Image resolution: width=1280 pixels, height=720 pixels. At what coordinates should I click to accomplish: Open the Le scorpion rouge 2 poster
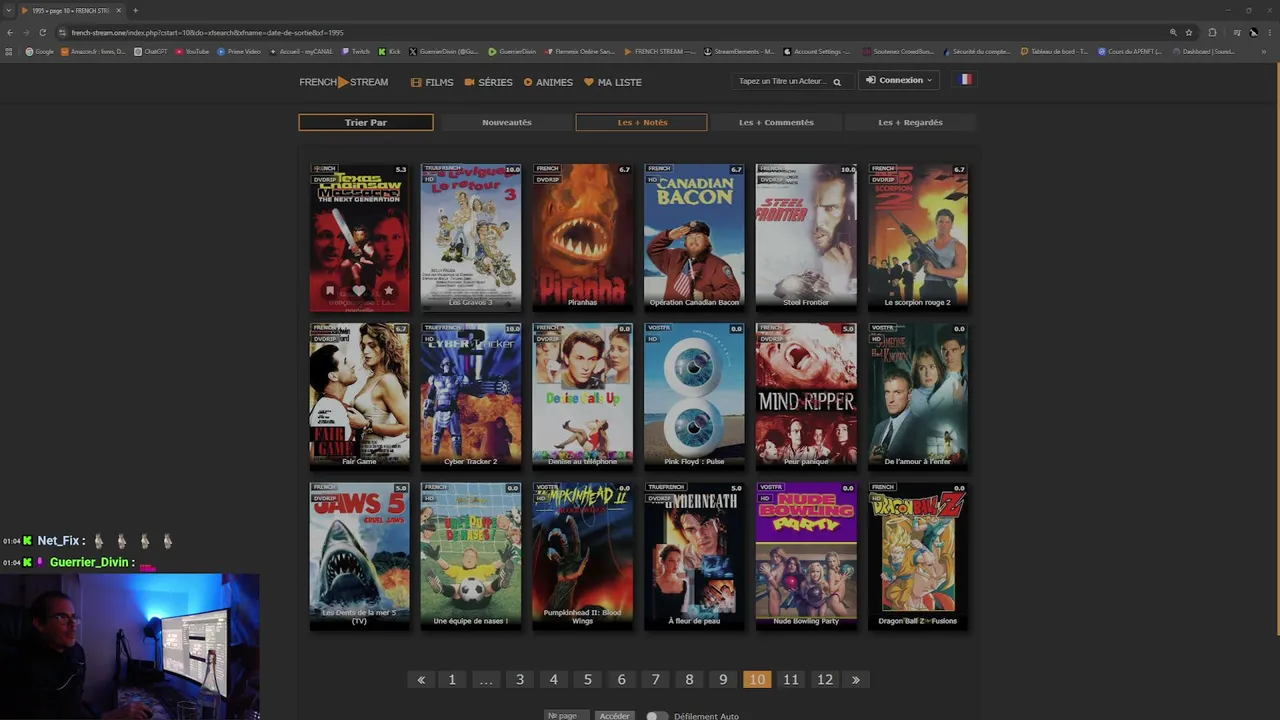(918, 237)
